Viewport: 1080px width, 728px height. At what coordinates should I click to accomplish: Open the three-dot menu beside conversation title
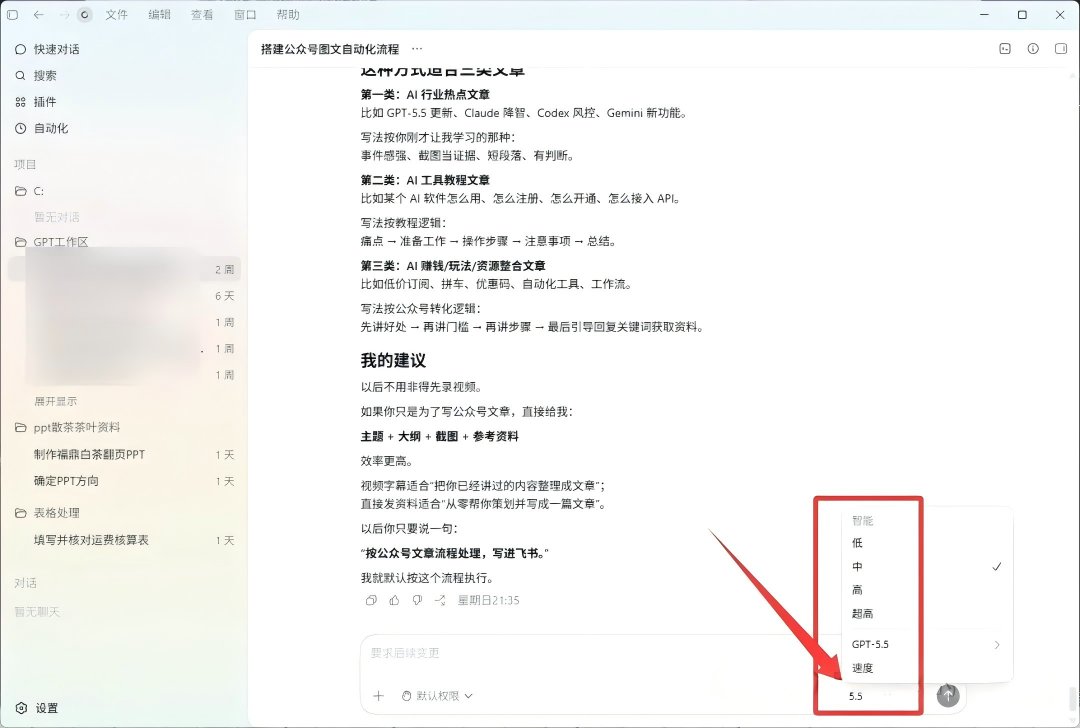click(x=417, y=49)
